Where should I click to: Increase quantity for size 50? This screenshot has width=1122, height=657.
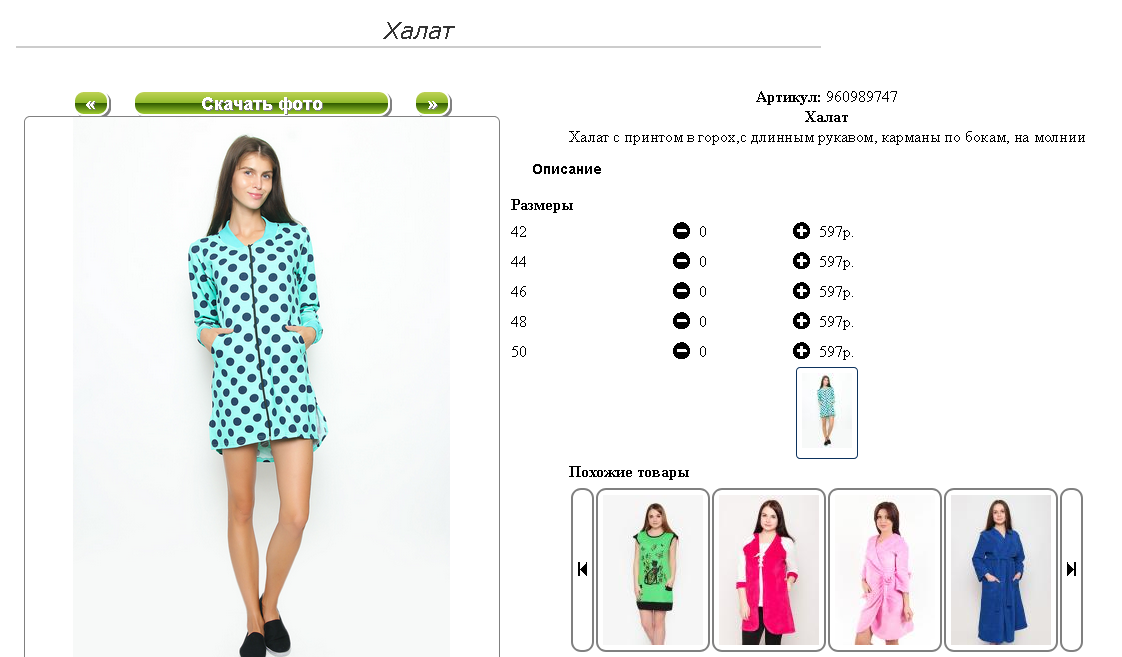pyautogui.click(x=801, y=351)
